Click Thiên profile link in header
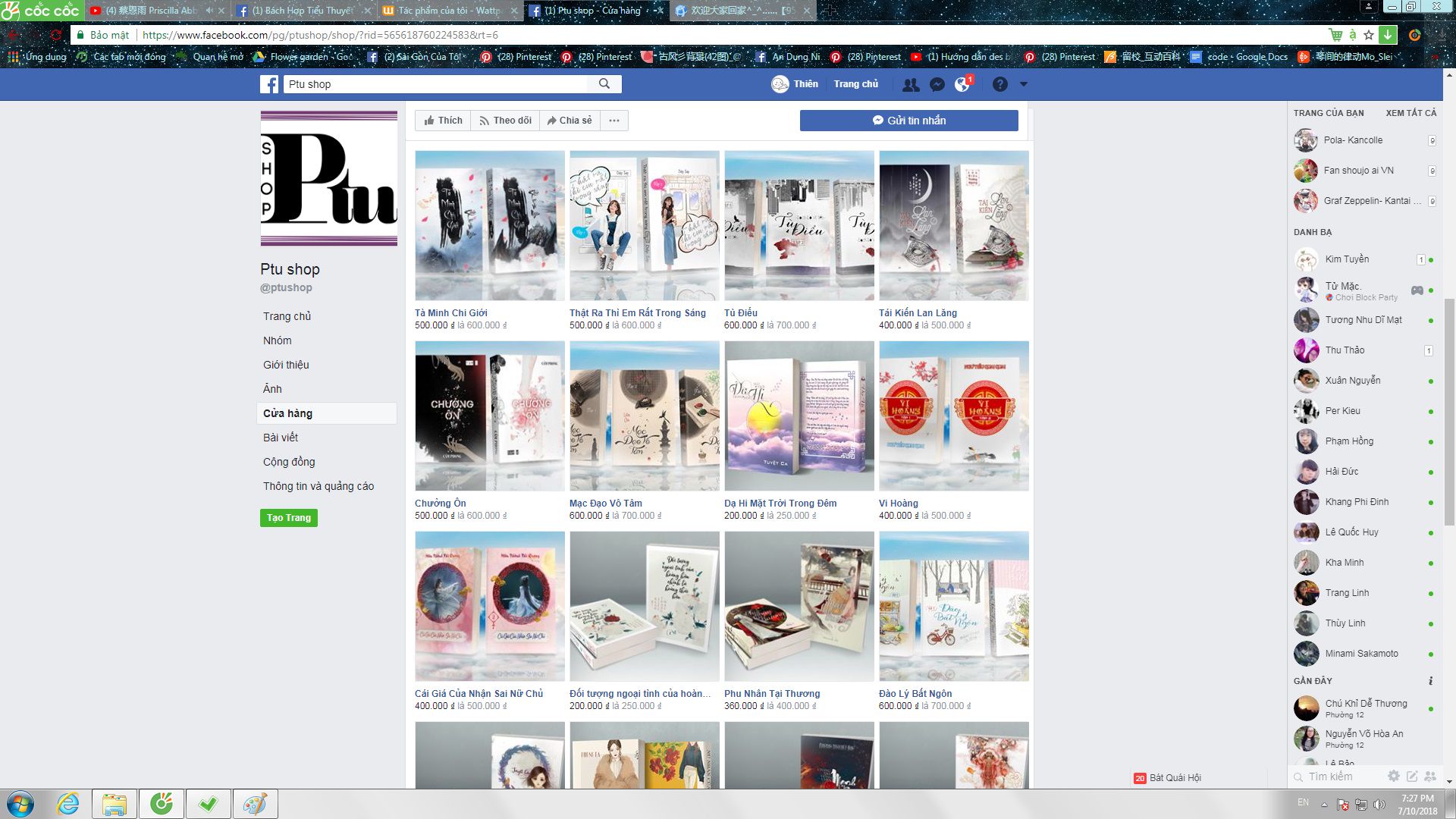Viewport: 1456px width, 819px height. pos(795,84)
